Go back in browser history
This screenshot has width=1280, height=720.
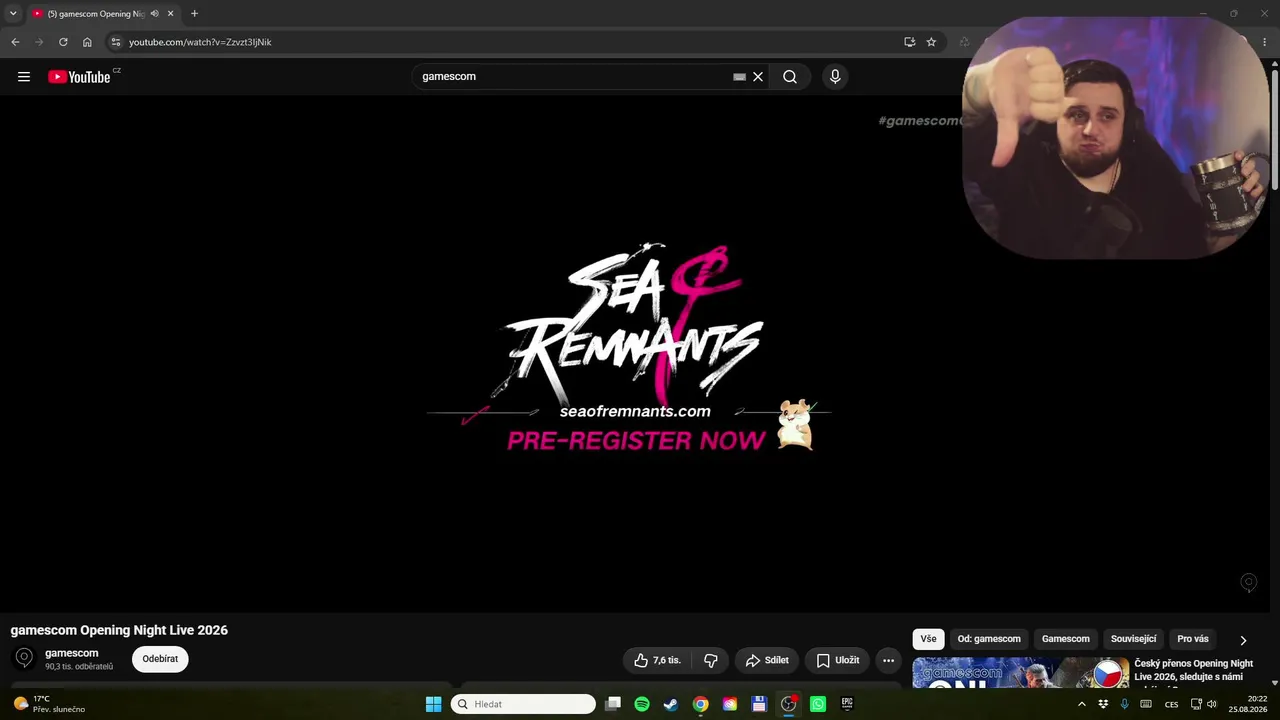coord(15,42)
